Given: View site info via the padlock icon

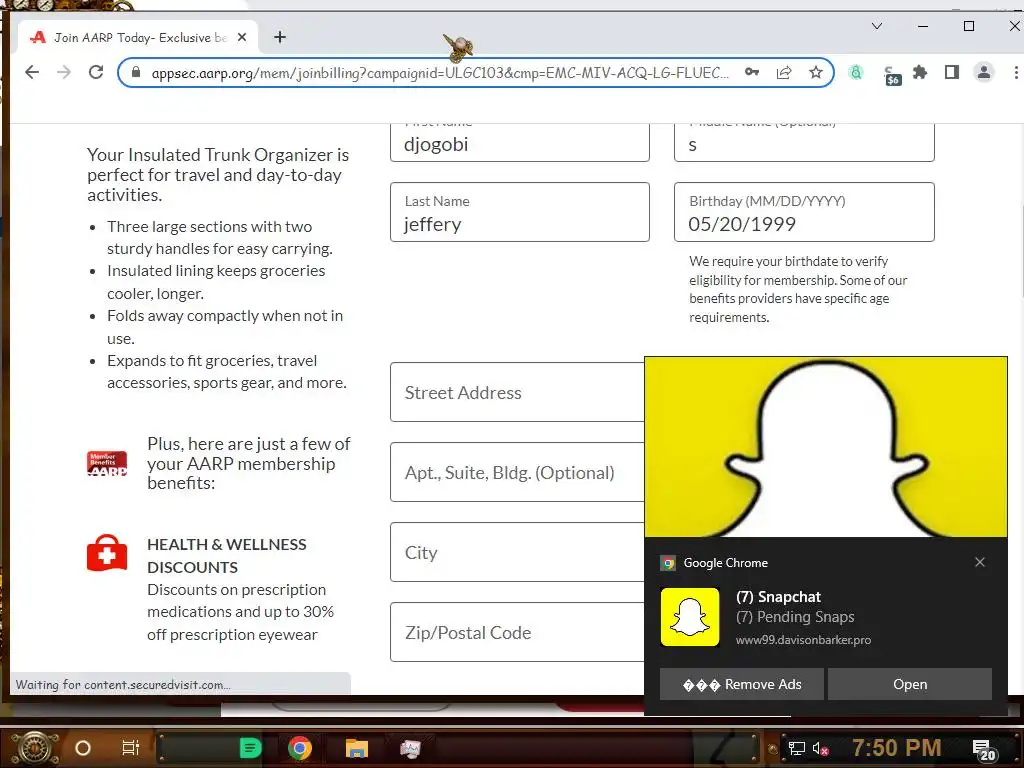Looking at the screenshot, I should [x=136, y=72].
